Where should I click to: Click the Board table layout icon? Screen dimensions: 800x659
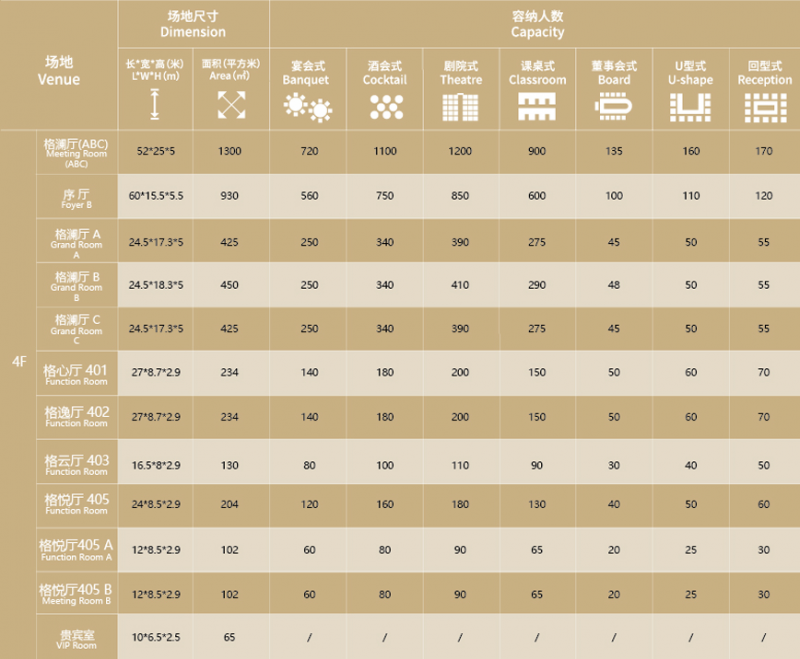613,107
